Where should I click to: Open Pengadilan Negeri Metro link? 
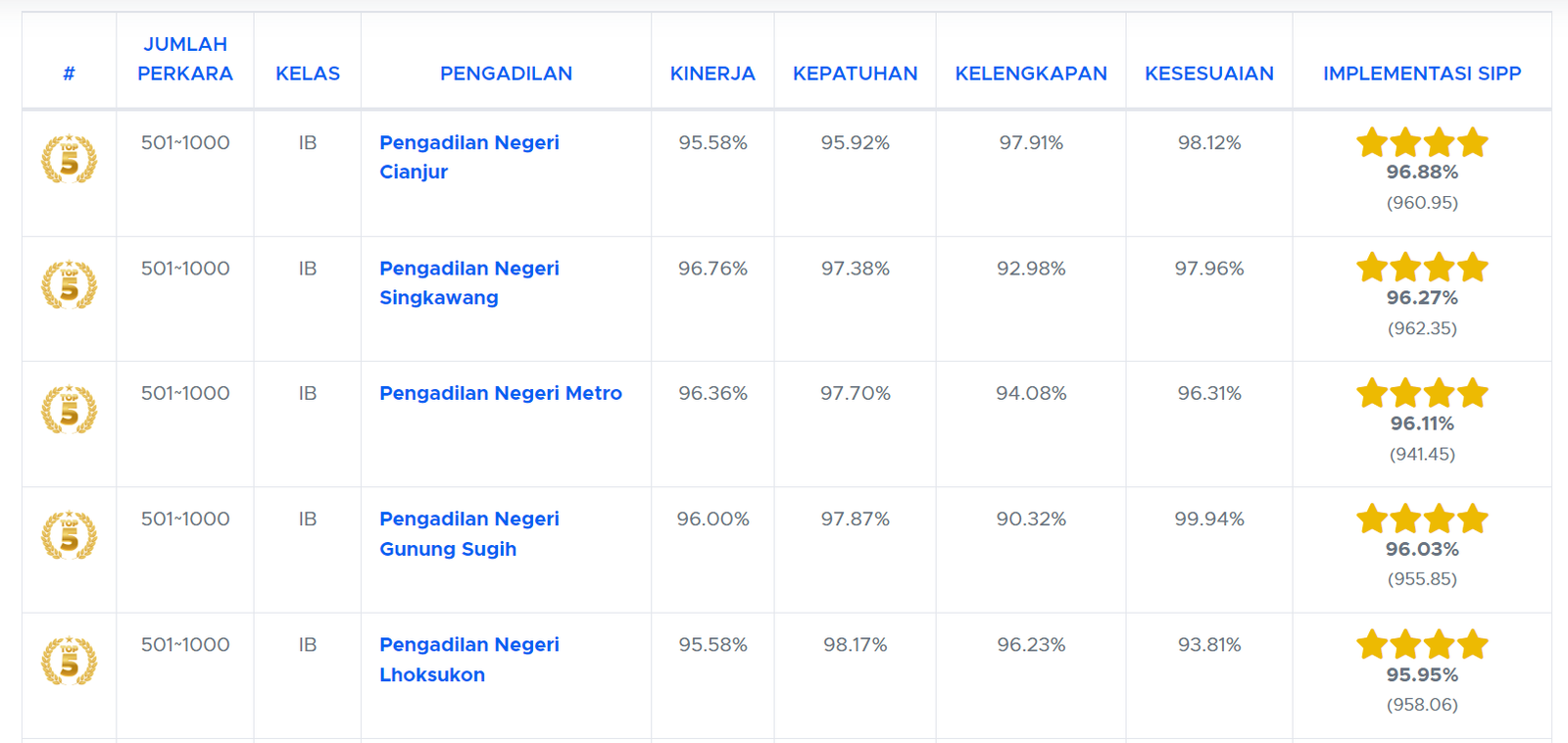click(500, 393)
